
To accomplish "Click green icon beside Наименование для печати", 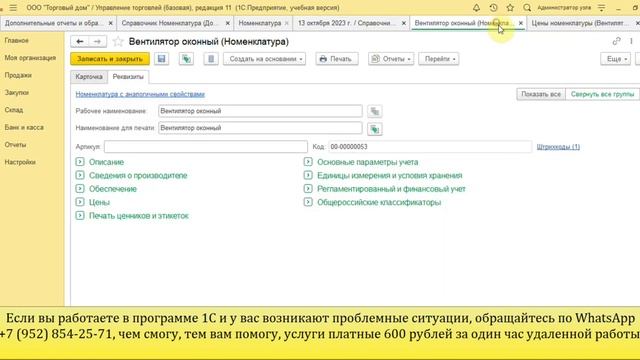I will point(374,129).
